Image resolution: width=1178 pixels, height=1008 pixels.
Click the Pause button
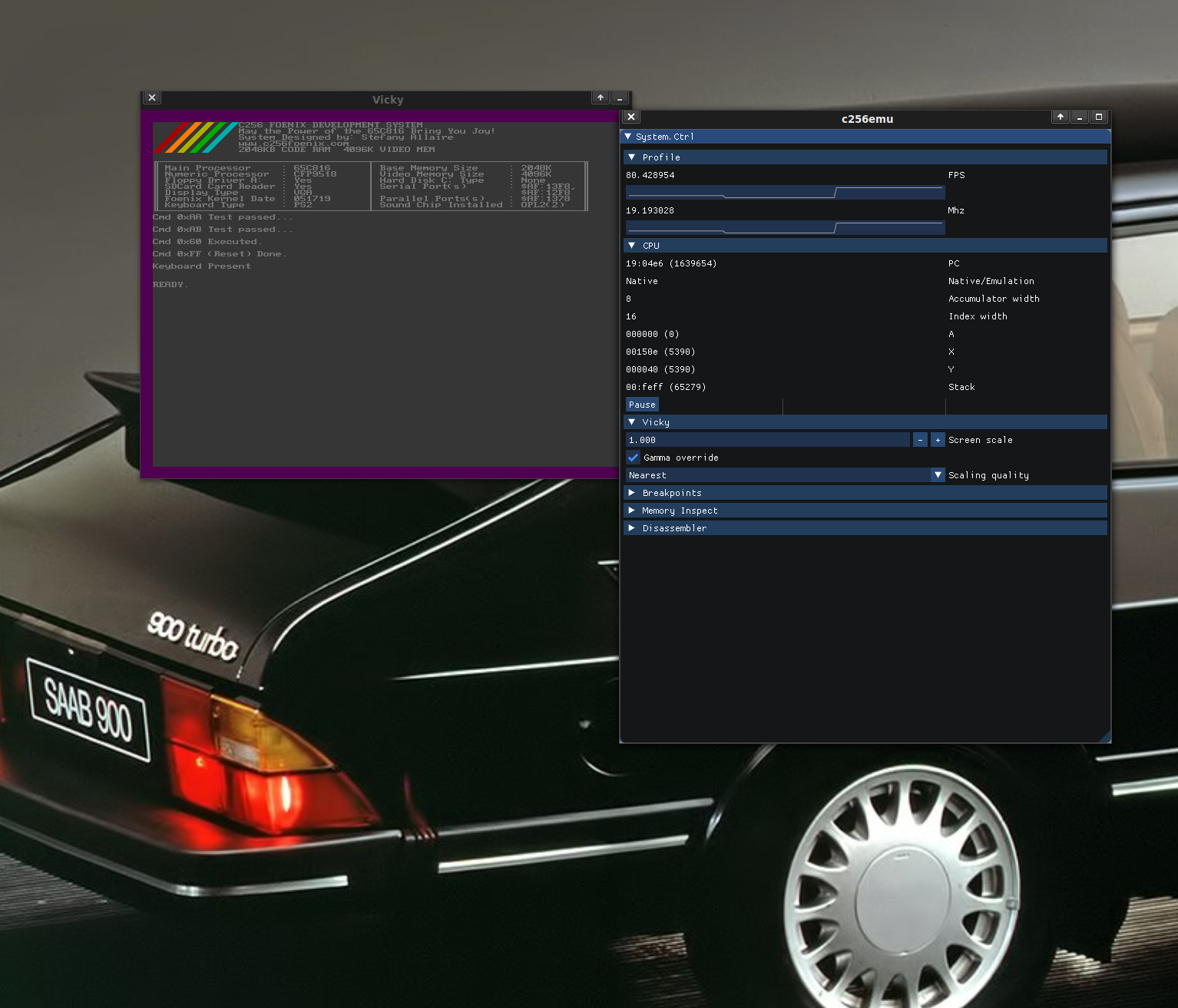(642, 405)
